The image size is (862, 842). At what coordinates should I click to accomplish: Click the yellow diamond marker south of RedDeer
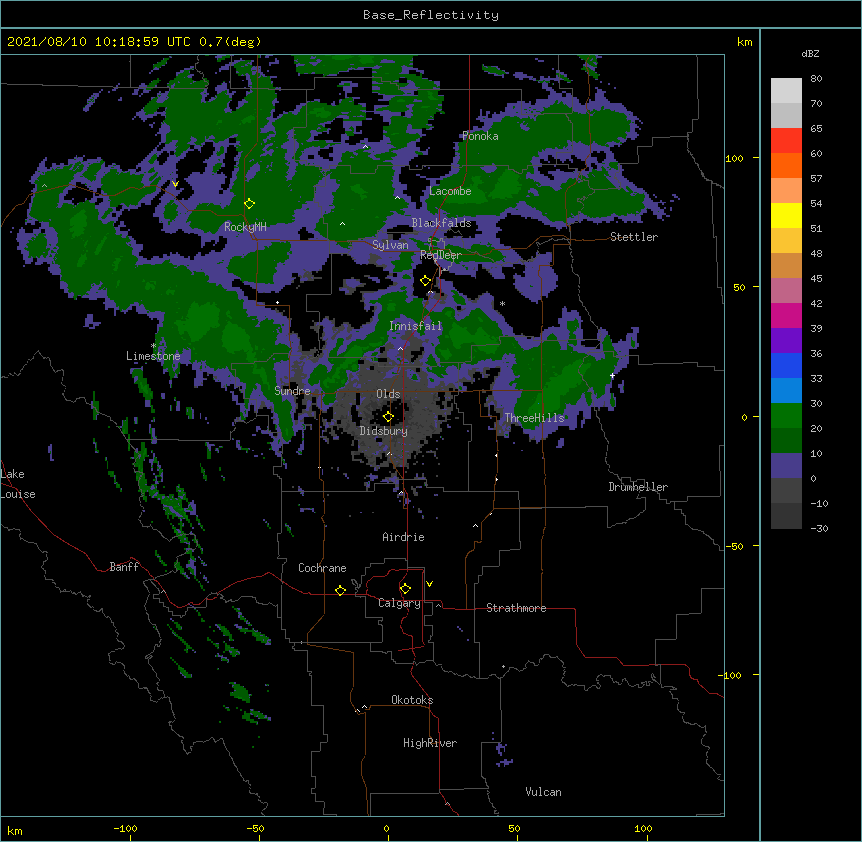426,281
